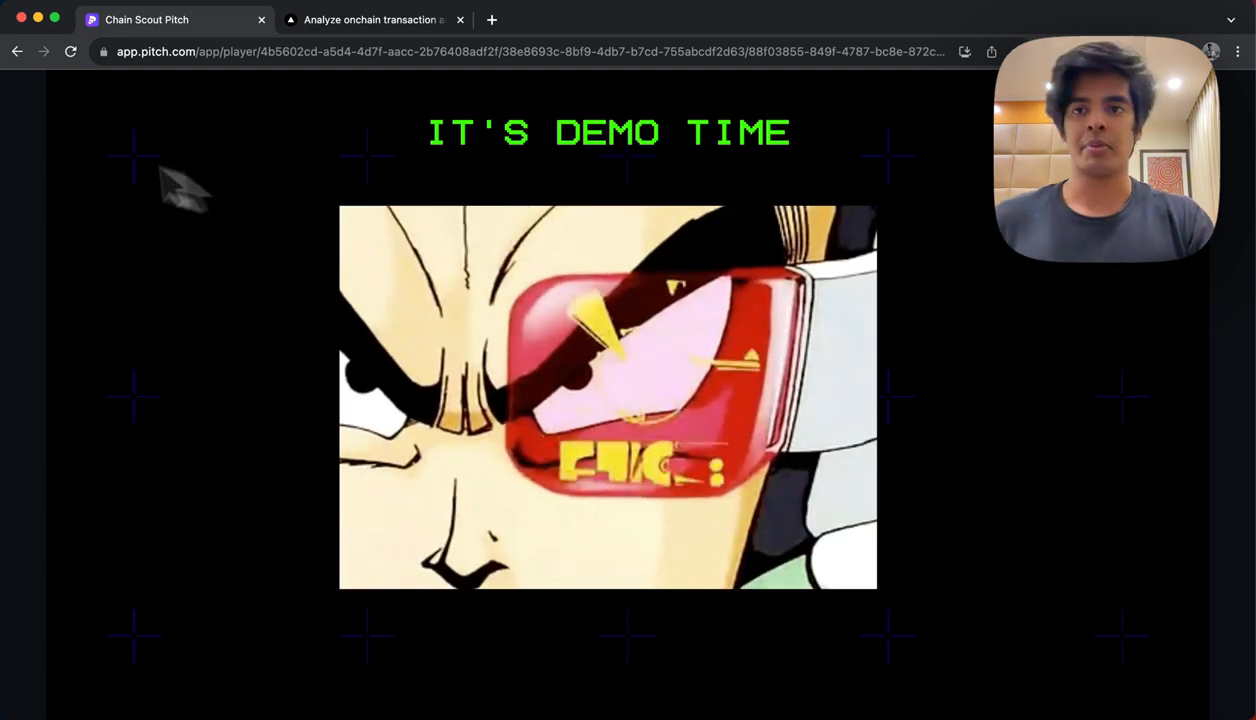1256x720 pixels.
Task: Click the Pitch favicon on first tab
Action: pyautogui.click(x=92, y=19)
